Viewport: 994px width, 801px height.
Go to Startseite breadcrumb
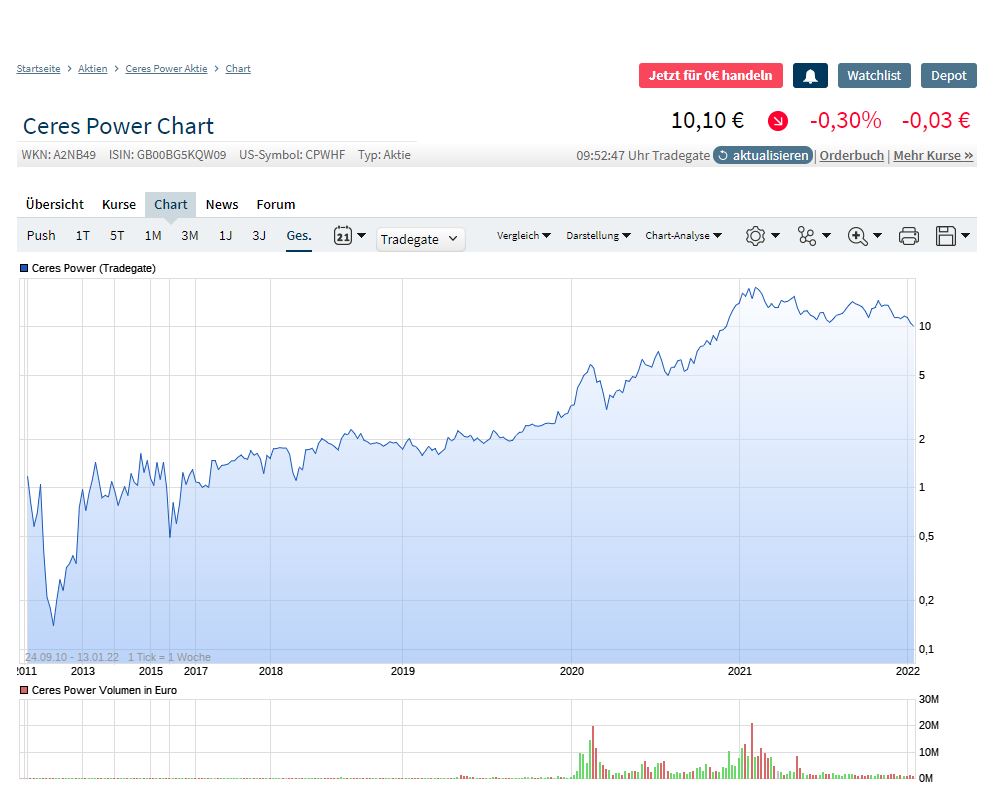click(38, 68)
